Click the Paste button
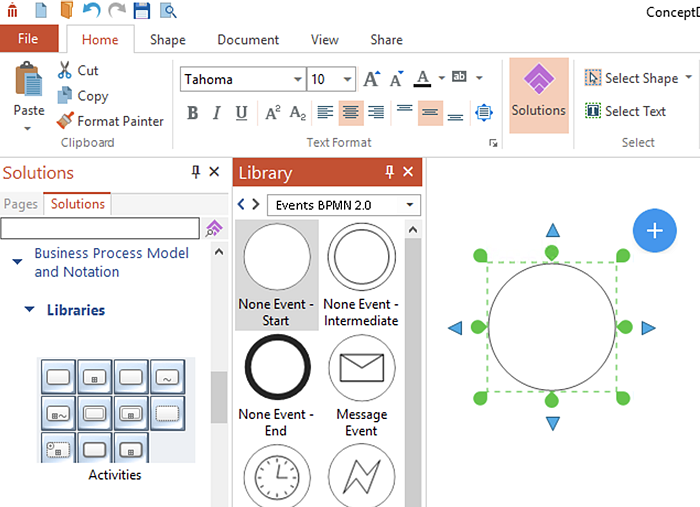 click(29, 92)
